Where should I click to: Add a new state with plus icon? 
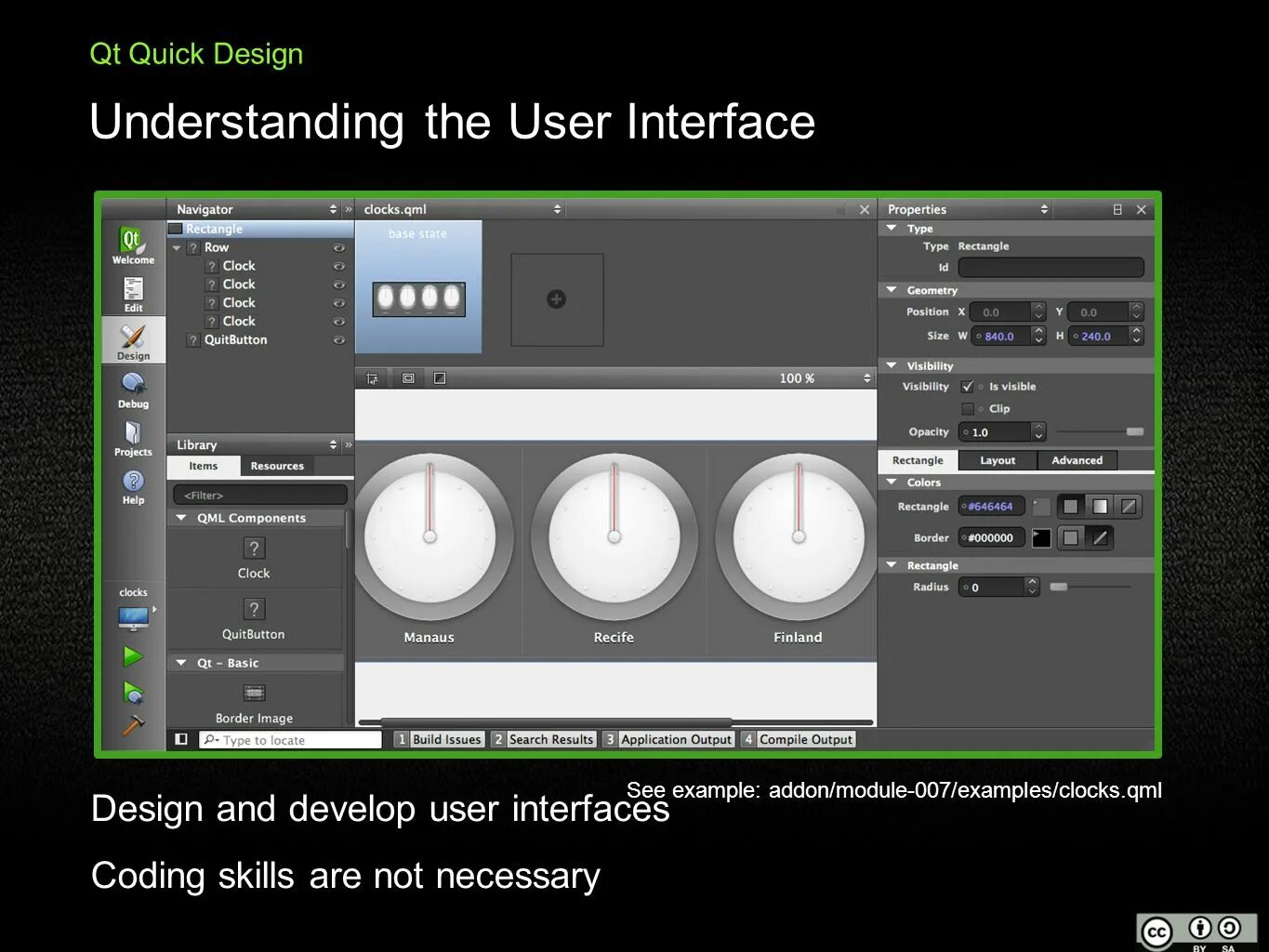point(556,299)
